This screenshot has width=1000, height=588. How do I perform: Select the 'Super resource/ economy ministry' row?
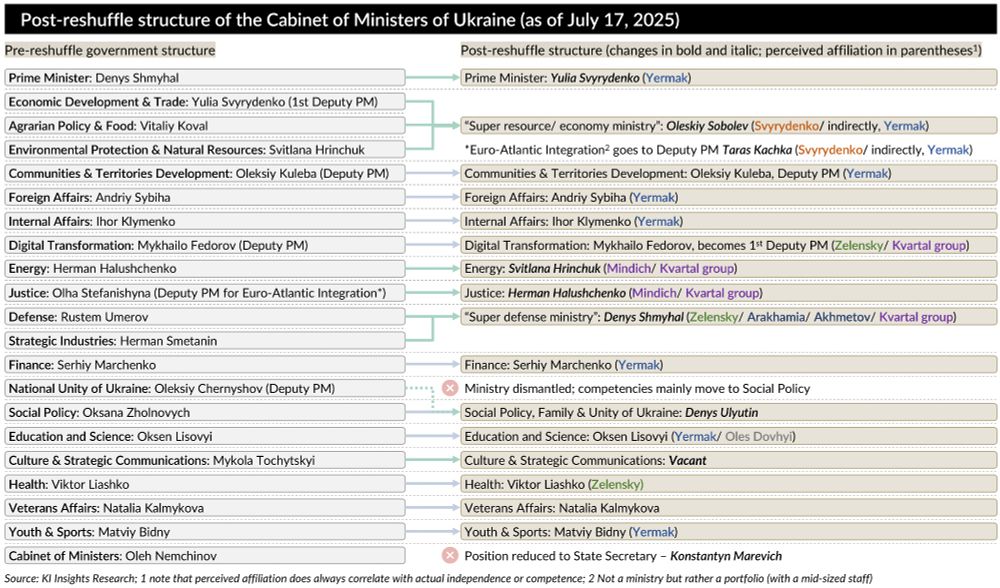click(x=728, y=126)
